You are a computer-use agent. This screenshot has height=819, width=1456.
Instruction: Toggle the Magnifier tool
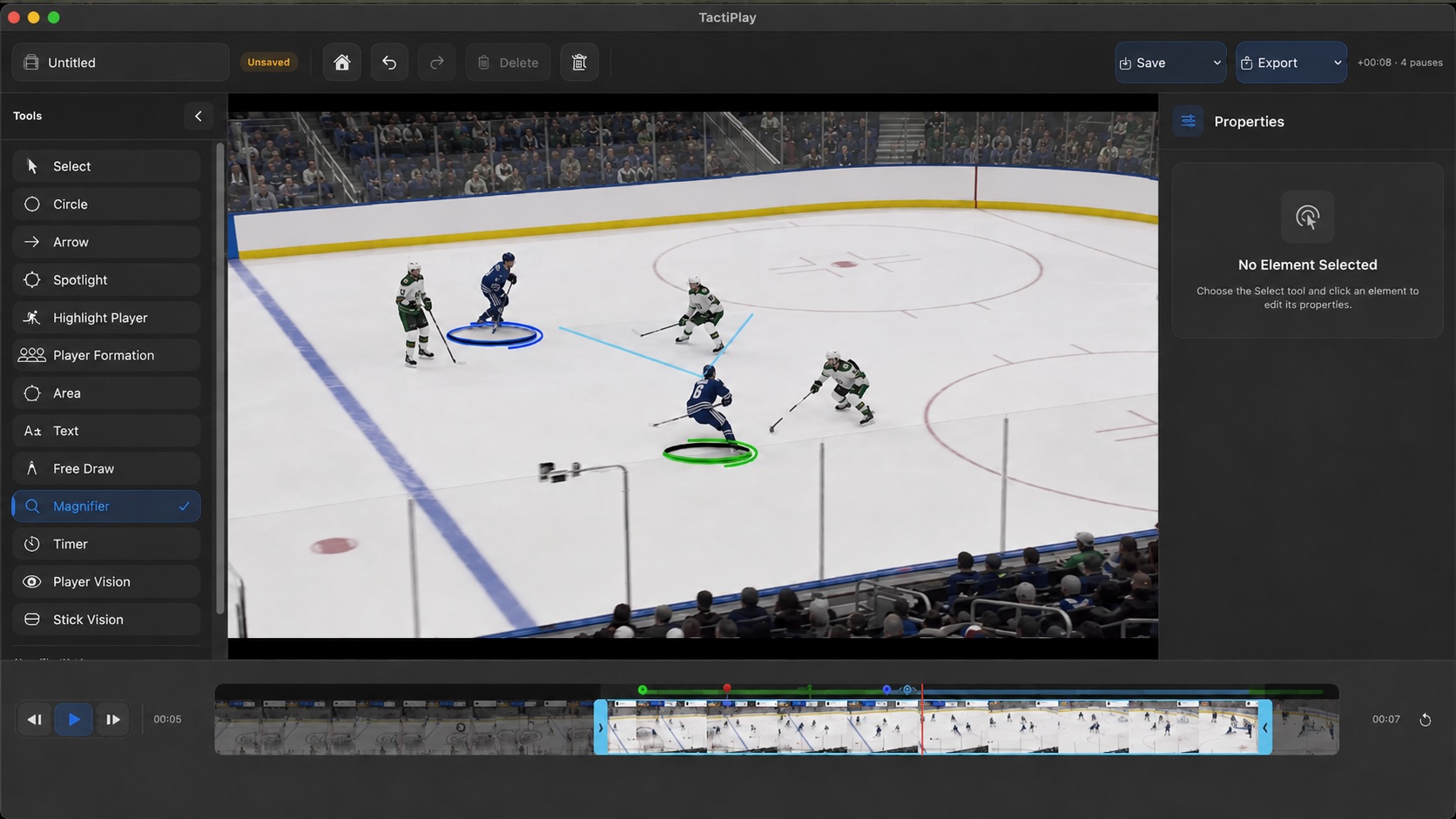pos(106,507)
